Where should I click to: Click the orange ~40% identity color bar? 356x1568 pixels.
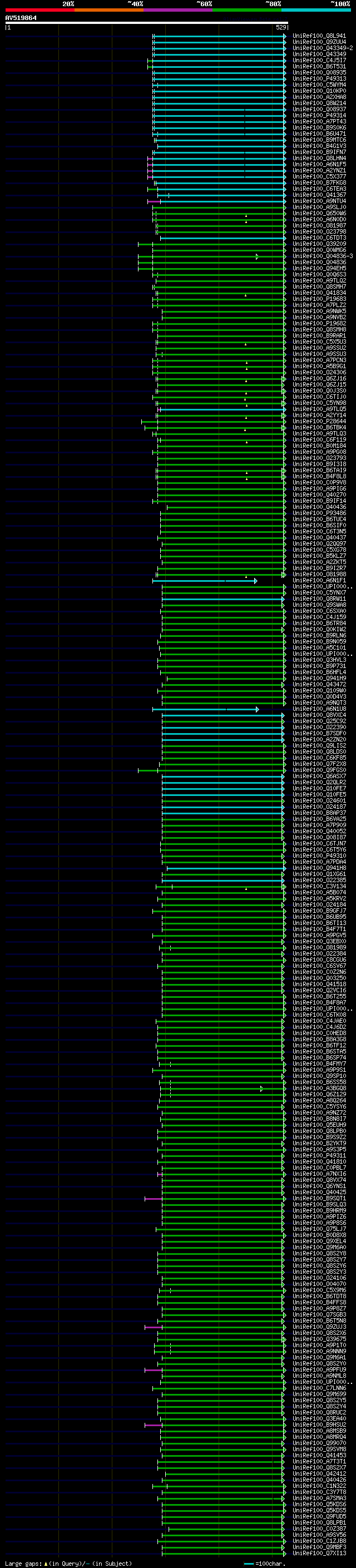[x=109, y=10]
